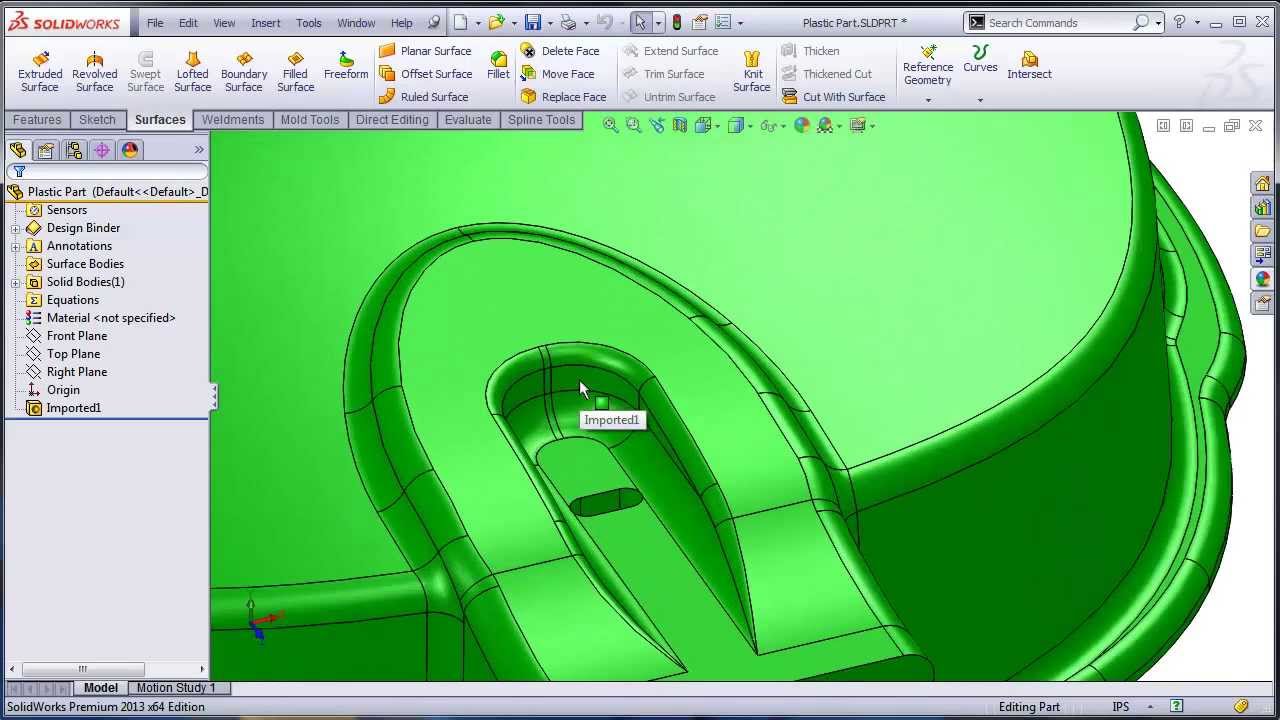1280x720 pixels.
Task: Launch the Intersect tool
Action: [1029, 66]
